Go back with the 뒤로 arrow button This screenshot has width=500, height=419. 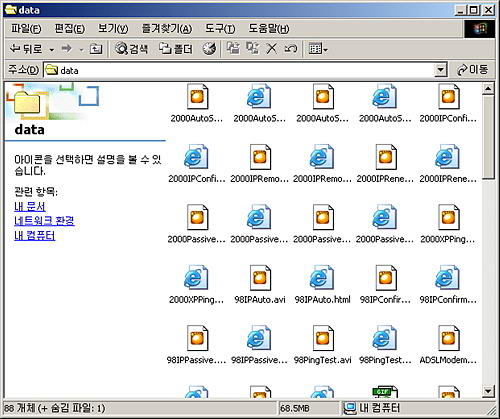click(x=26, y=49)
